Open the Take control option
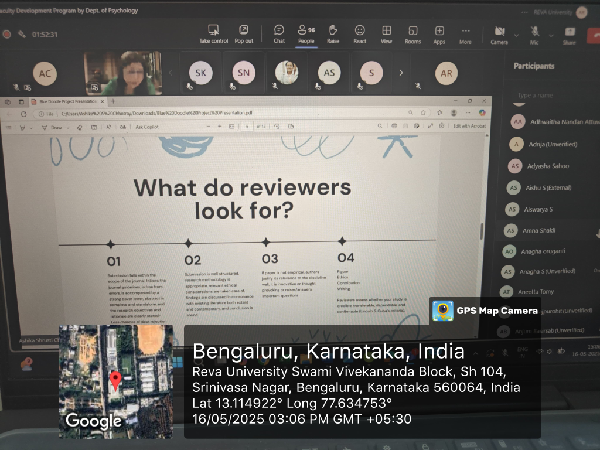The image size is (600, 450). click(214, 34)
